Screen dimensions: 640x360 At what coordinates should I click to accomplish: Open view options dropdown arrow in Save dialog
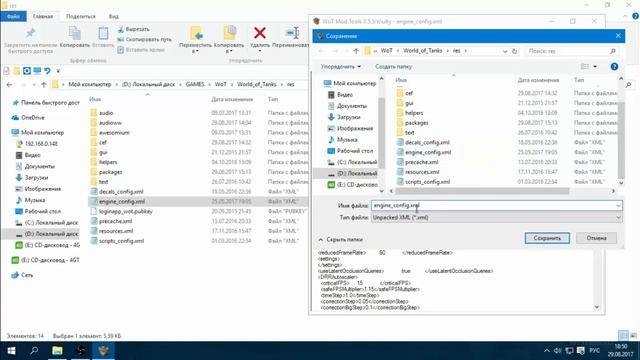tap(595, 67)
